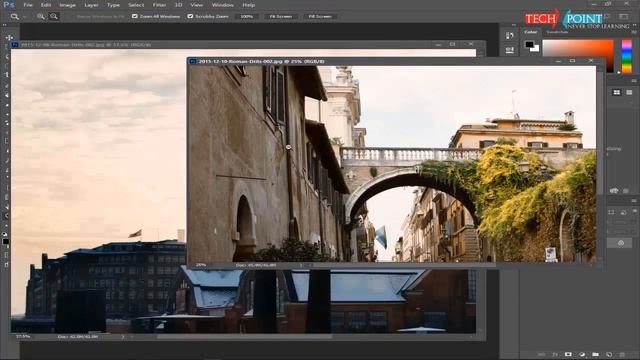Switch to the Color panel tab
Image resolution: width=640 pixels, height=360 pixels.
[x=531, y=32]
